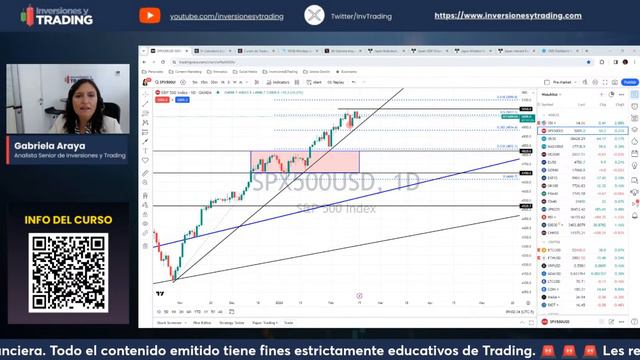Open the candlestick chart type menu

coord(256,82)
